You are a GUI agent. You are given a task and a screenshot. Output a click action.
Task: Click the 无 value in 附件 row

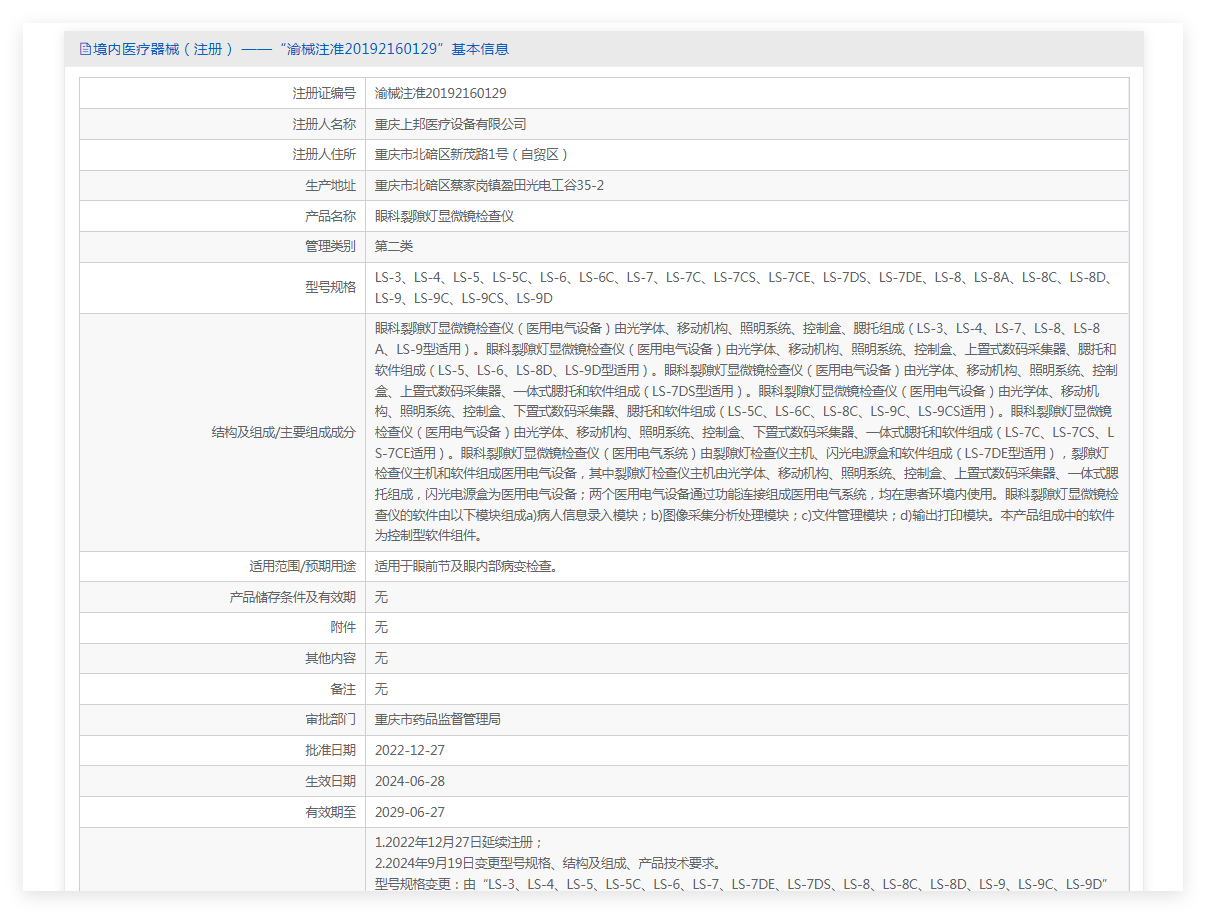coord(381,628)
